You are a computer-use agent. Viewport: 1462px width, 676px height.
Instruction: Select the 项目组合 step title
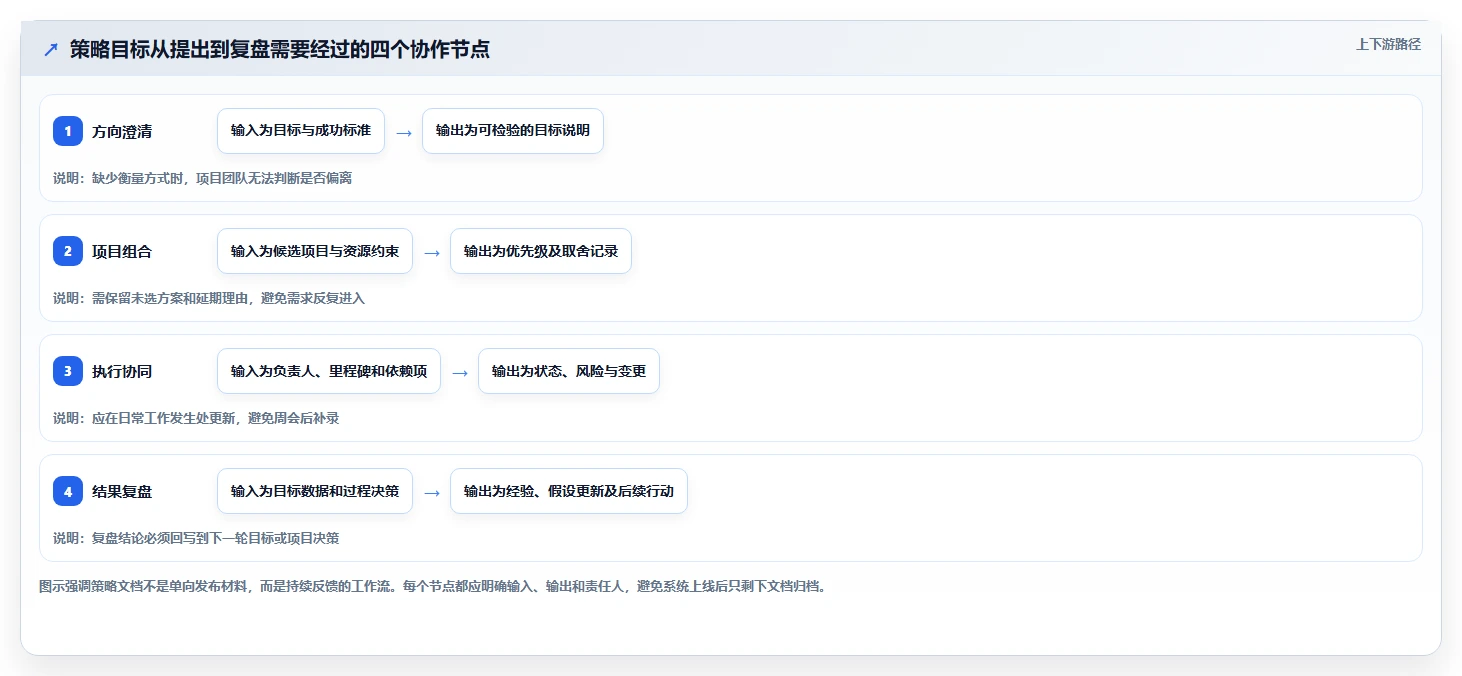tap(122, 251)
